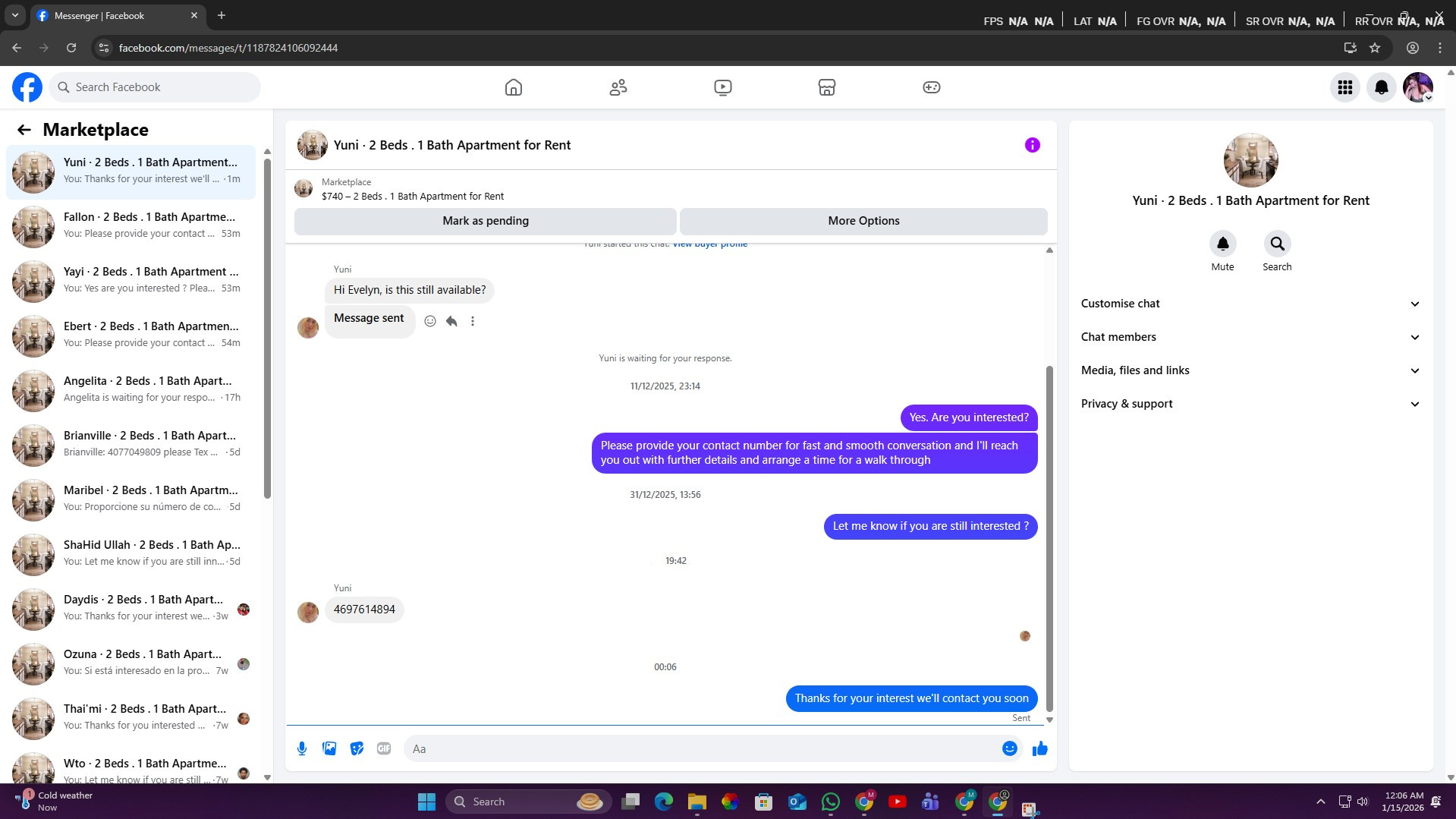Image resolution: width=1456 pixels, height=819 pixels.
Task: Open View buyer profile link
Action: click(x=709, y=244)
